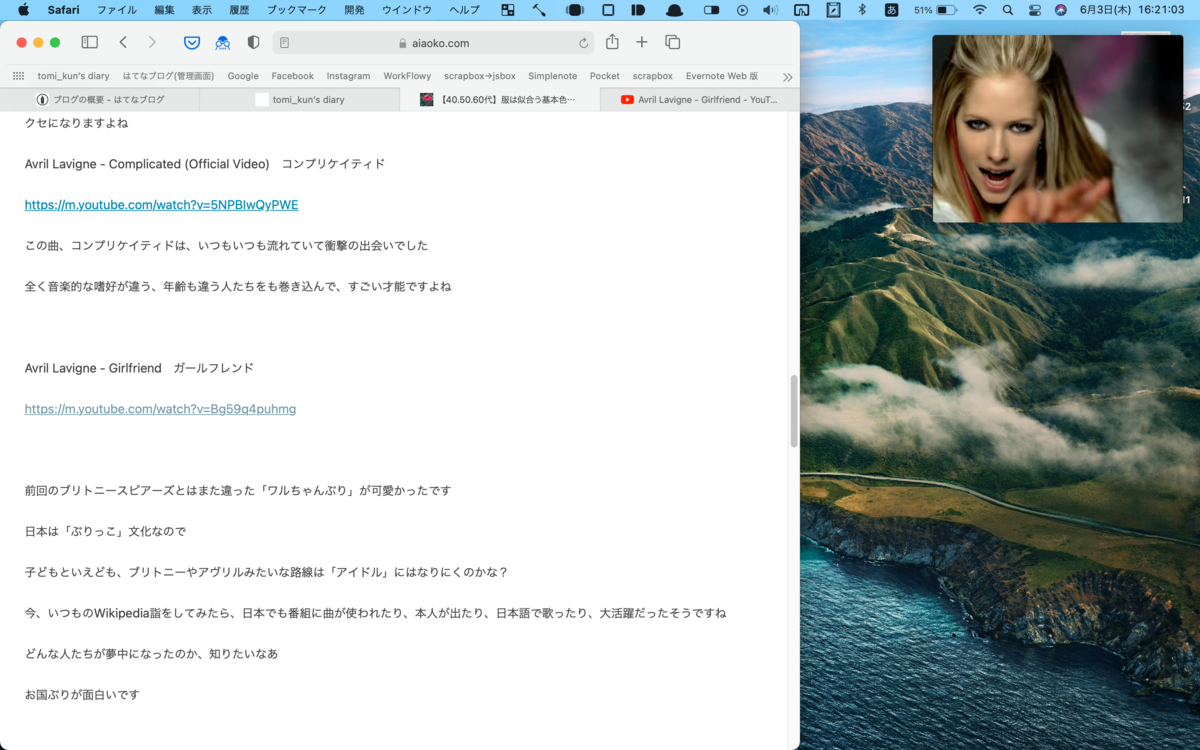Show tab overview icon

tap(673, 42)
